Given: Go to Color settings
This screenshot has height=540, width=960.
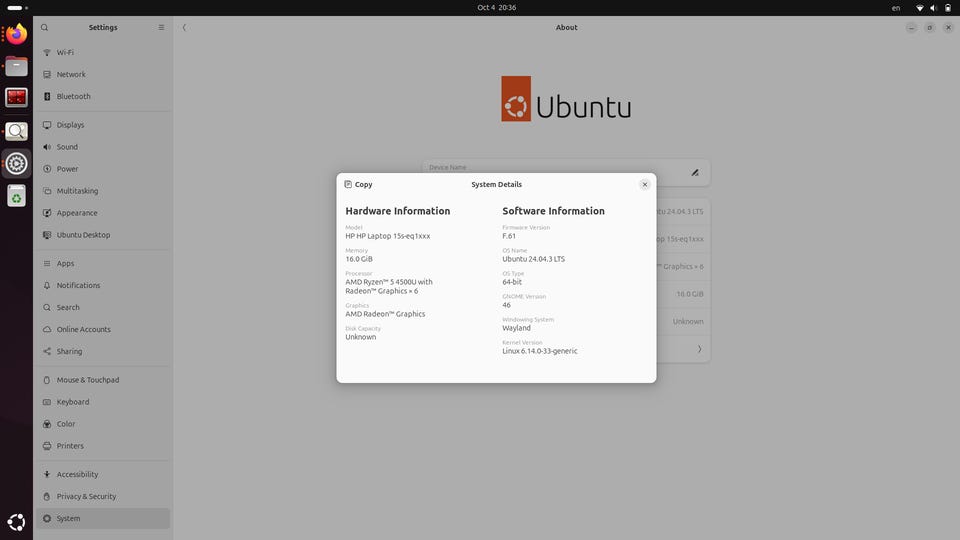Looking at the screenshot, I should 103,424.
